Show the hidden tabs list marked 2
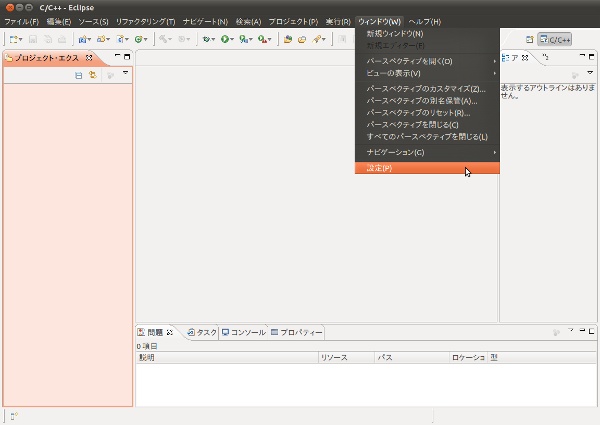This screenshot has width=600, height=425. [x=546, y=57]
